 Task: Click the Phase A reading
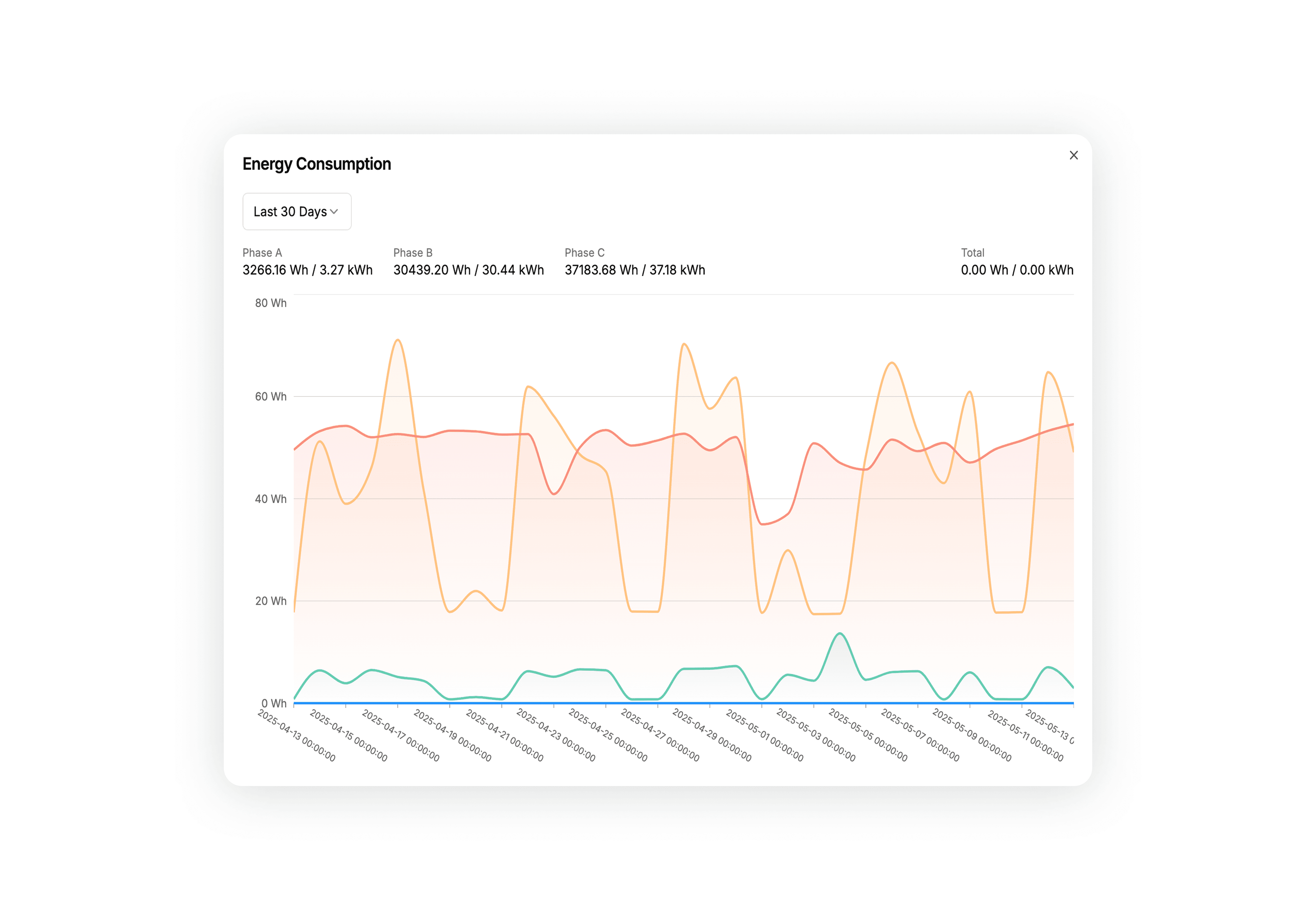pos(307,270)
